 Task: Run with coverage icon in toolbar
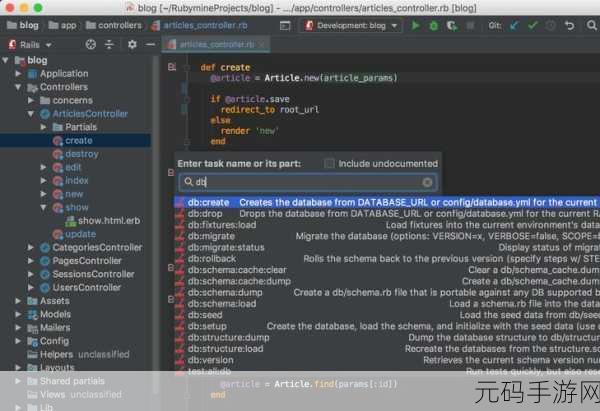452,26
